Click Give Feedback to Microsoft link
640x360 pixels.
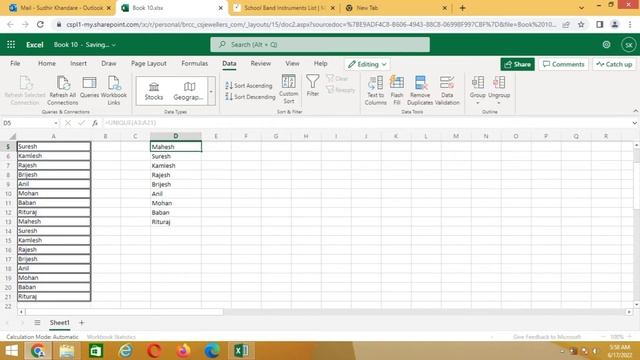pos(547,337)
